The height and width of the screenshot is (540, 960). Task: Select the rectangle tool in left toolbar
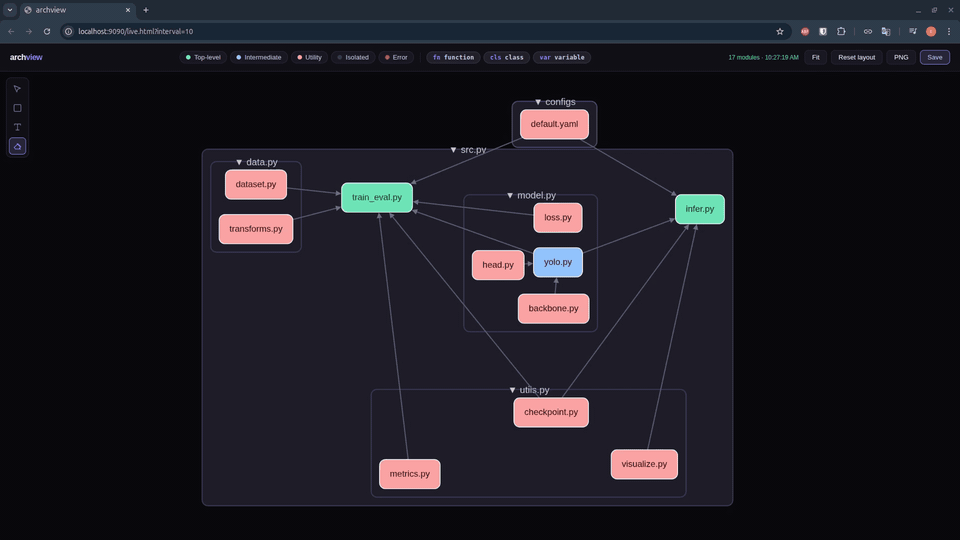pos(17,108)
